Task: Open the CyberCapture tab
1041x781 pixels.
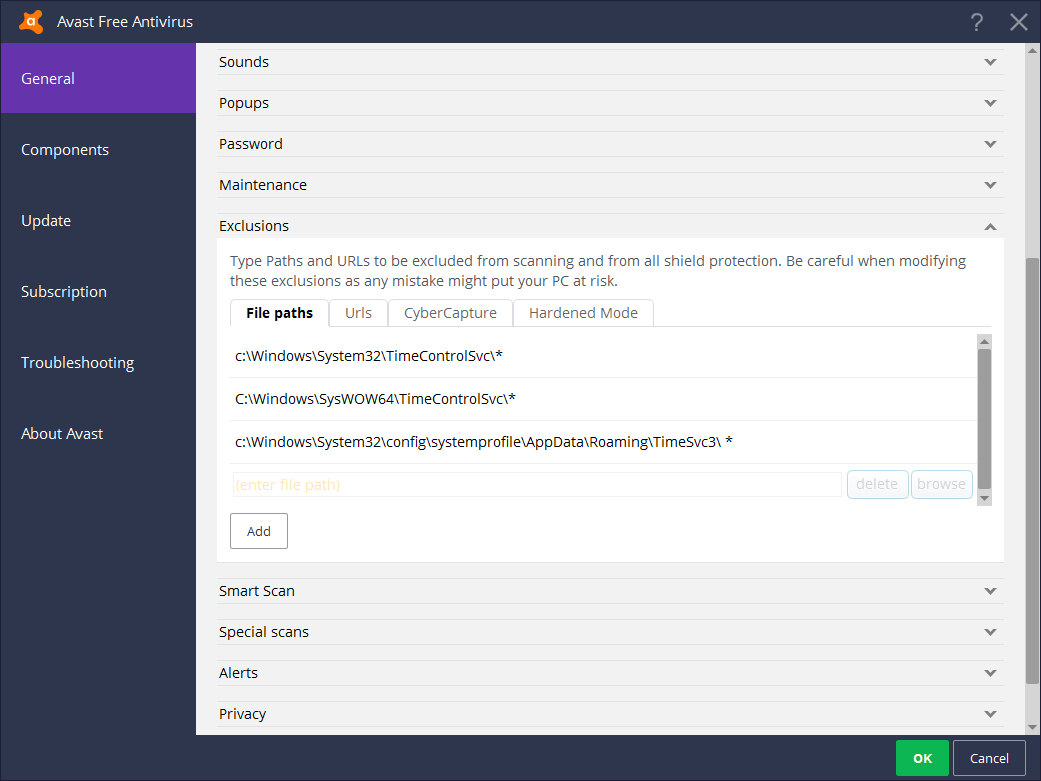Action: pyautogui.click(x=449, y=312)
